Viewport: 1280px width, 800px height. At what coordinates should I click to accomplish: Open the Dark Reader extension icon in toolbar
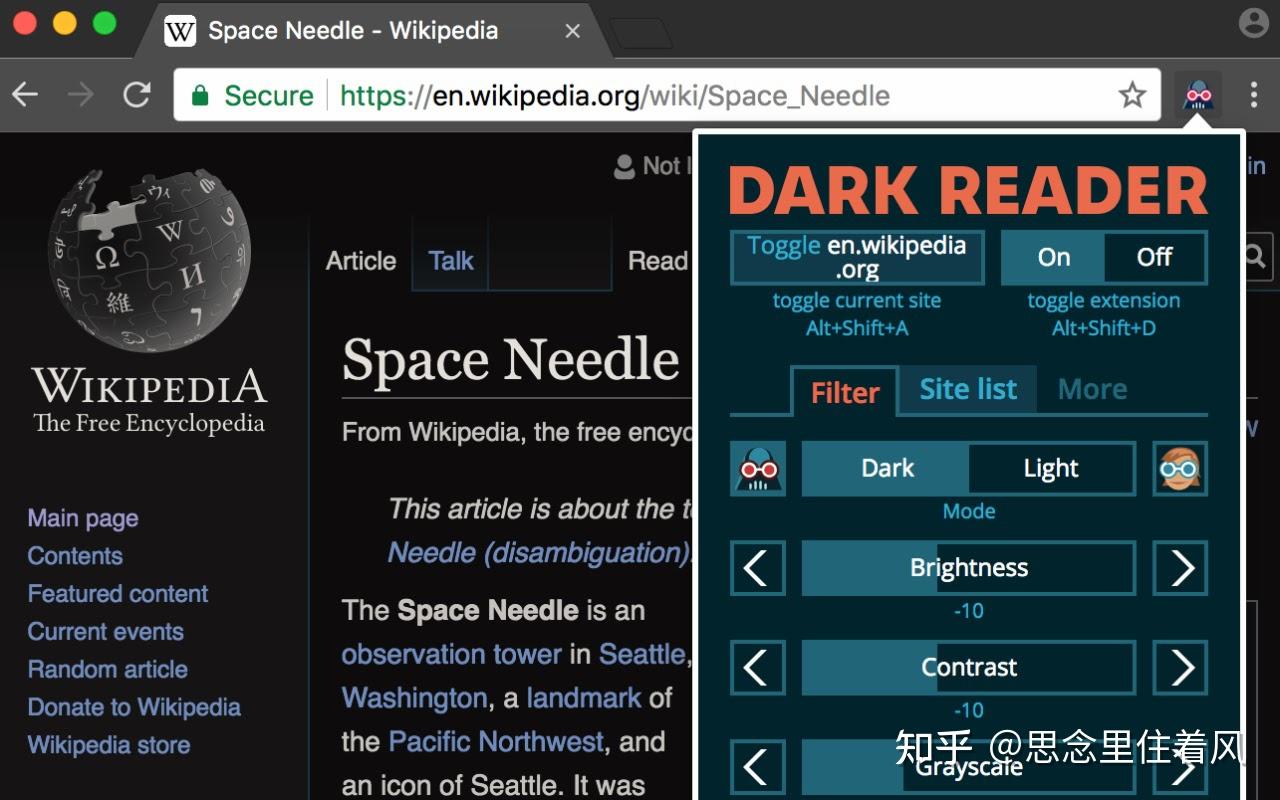click(x=1198, y=94)
